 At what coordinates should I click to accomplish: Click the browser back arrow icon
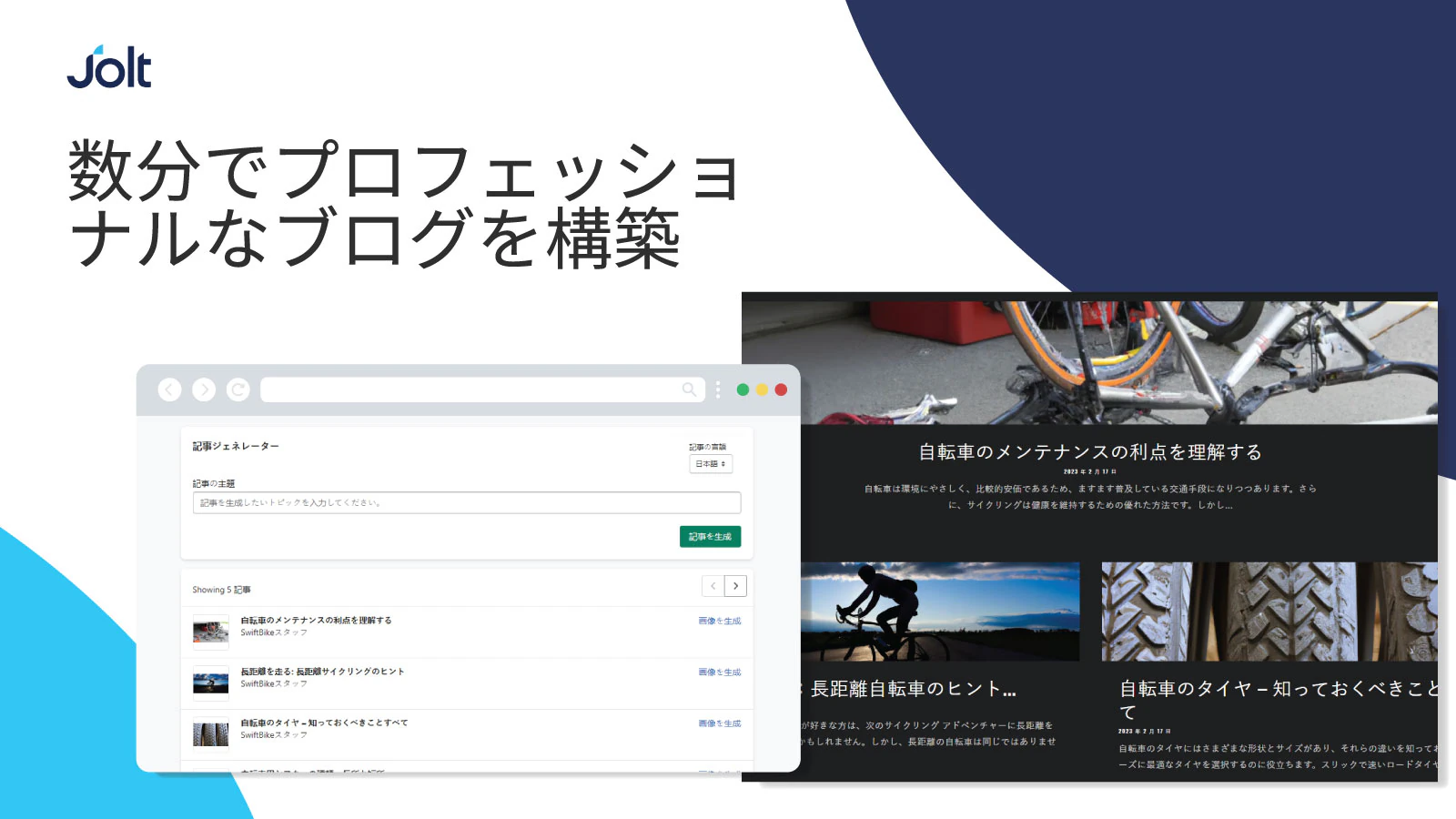[169, 389]
